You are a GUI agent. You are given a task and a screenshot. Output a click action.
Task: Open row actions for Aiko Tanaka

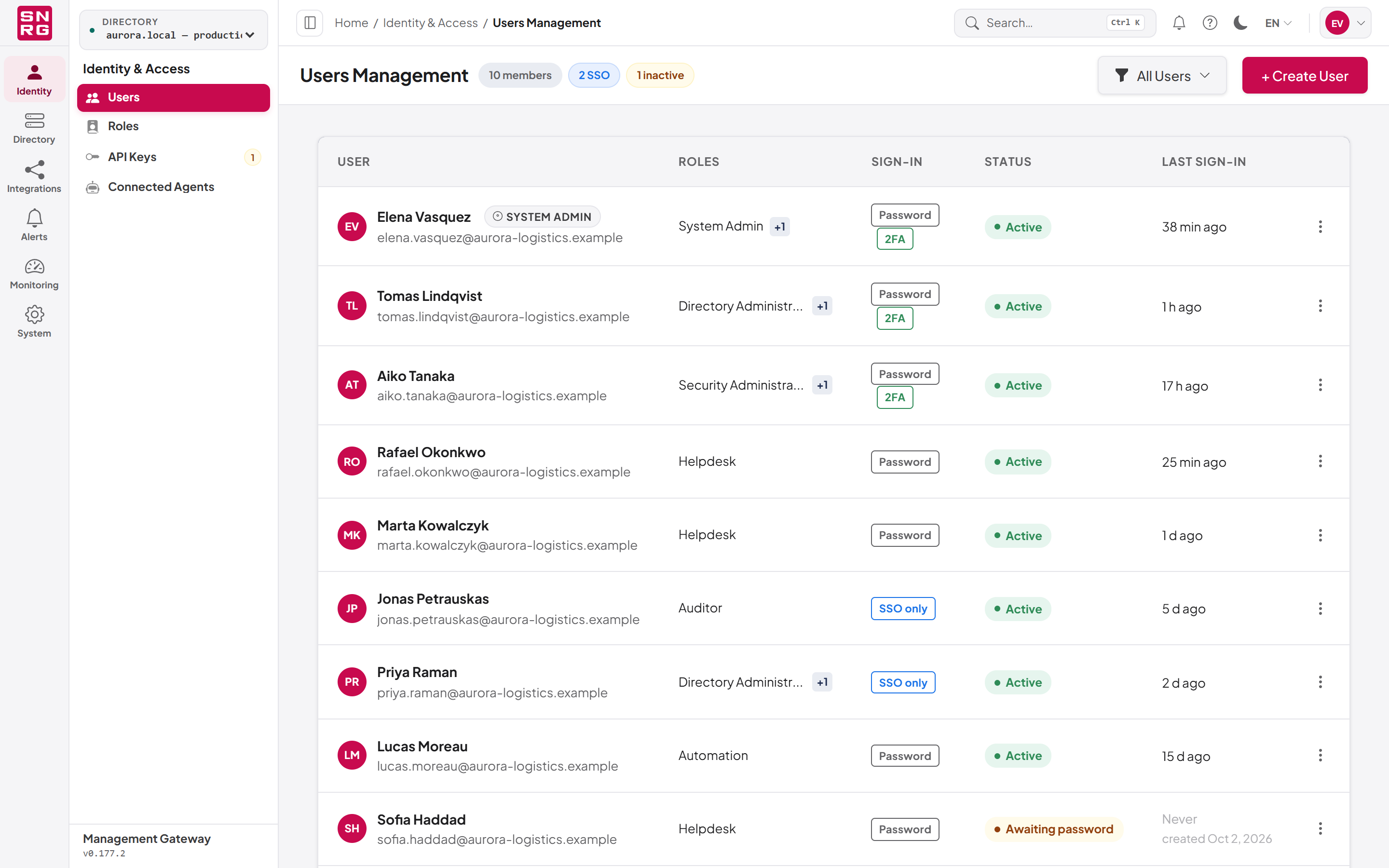[1320, 385]
